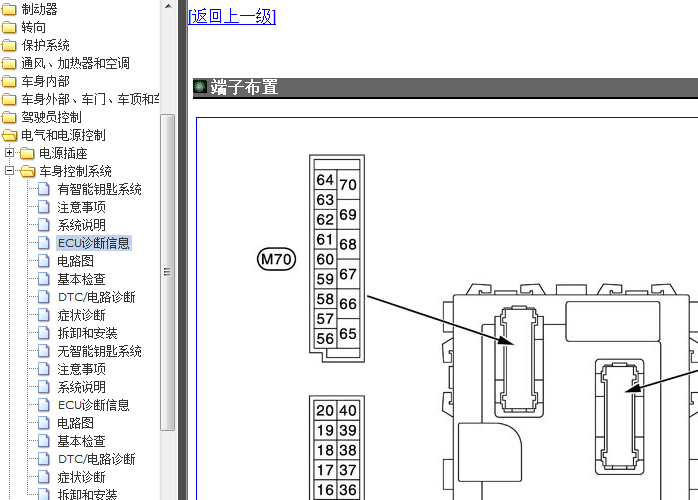Click terminal 56 in M70 connector
Image resolution: width=698 pixels, height=500 pixels.
pyautogui.click(x=325, y=338)
